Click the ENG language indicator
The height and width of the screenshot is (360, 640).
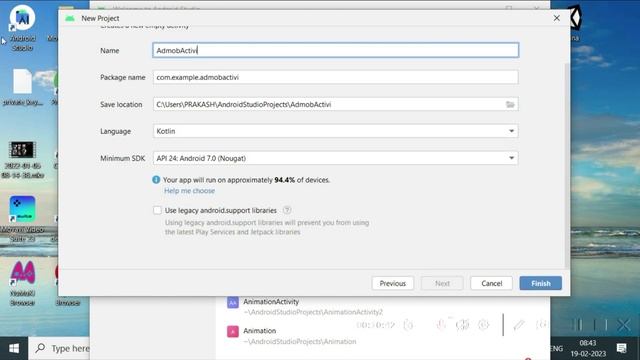coord(556,348)
